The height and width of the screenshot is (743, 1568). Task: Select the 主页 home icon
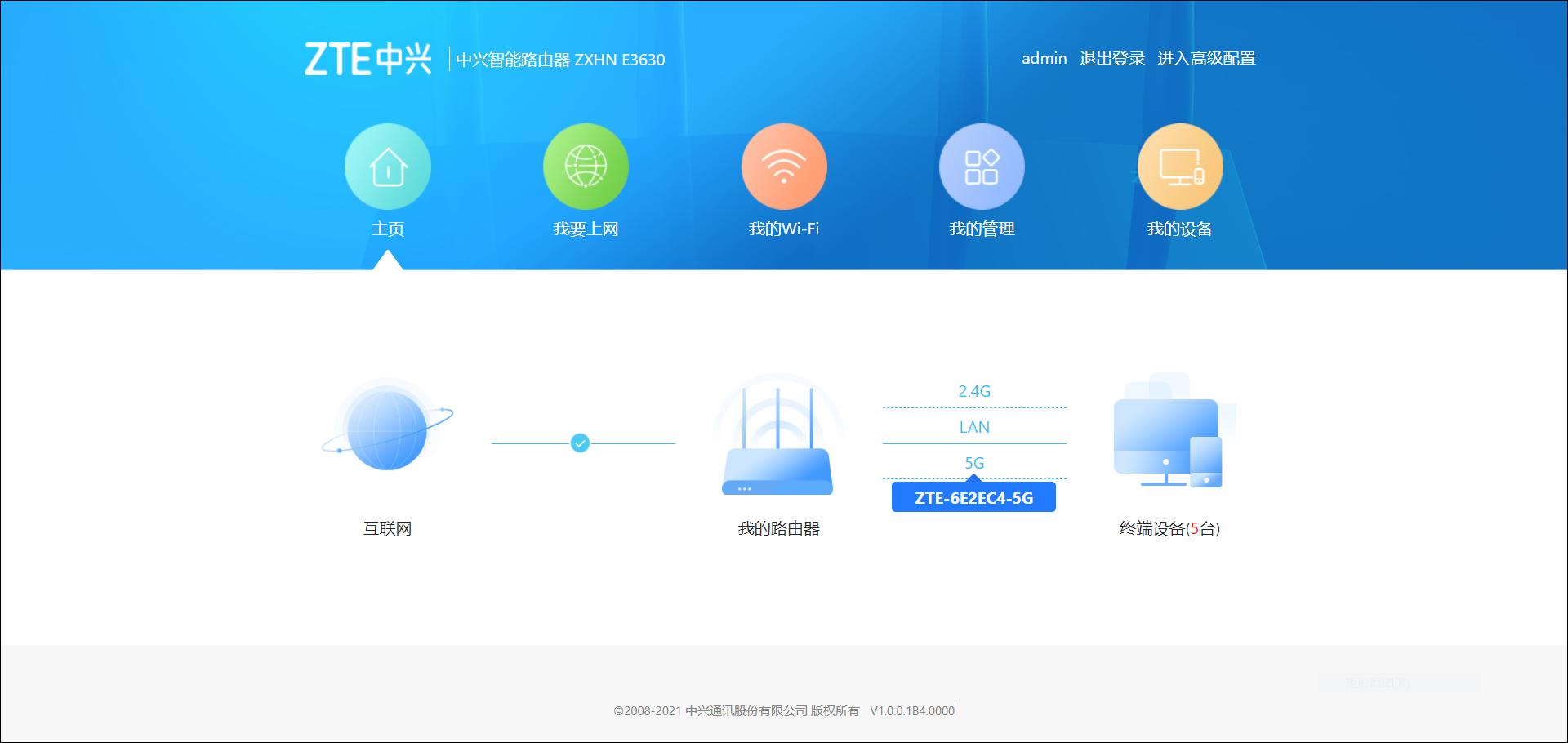pos(388,166)
